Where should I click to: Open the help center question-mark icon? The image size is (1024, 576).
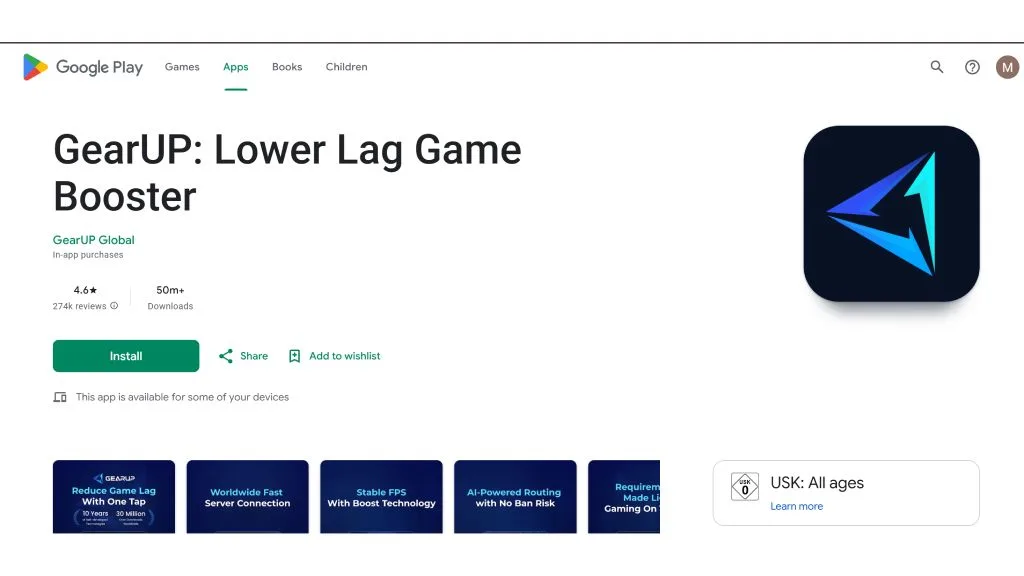972,67
